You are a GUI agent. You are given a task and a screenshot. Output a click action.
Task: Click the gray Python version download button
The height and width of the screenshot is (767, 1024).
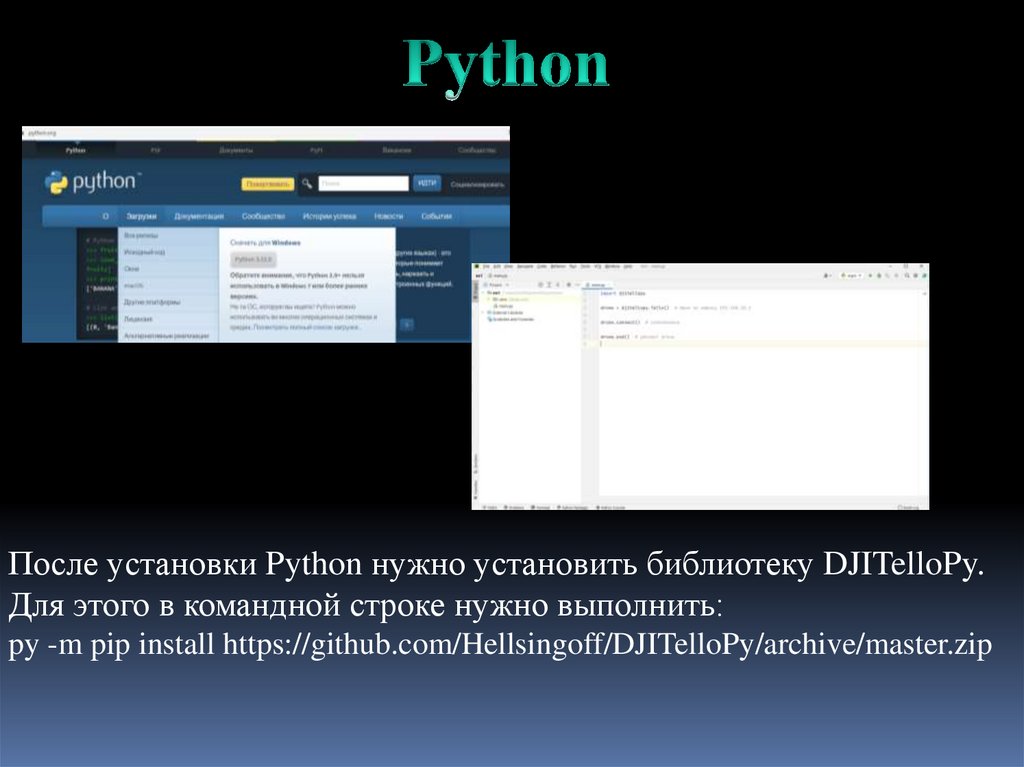coord(253,260)
